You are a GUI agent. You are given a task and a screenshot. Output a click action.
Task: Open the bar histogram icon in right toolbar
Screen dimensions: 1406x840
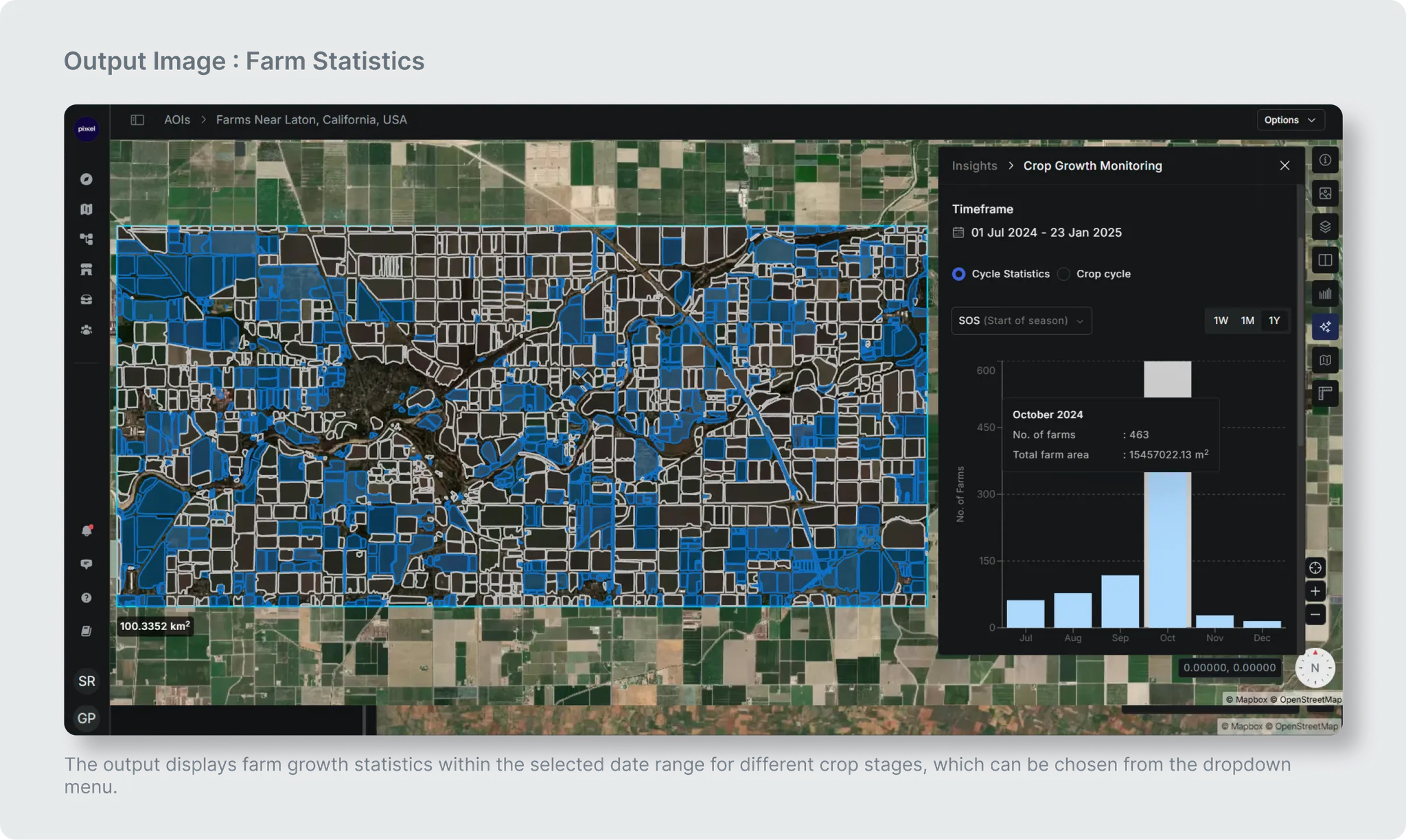coord(1325,294)
